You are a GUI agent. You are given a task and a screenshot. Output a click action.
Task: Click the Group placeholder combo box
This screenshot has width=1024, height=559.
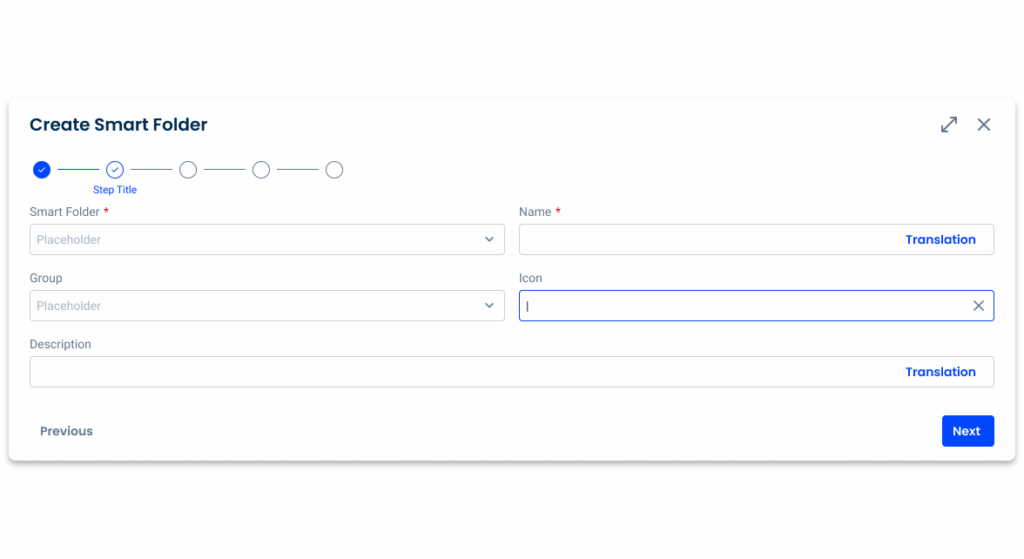[267, 306]
